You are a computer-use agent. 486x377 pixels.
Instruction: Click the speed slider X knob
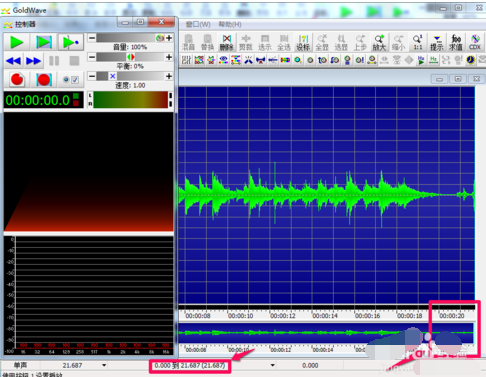[x=113, y=76]
